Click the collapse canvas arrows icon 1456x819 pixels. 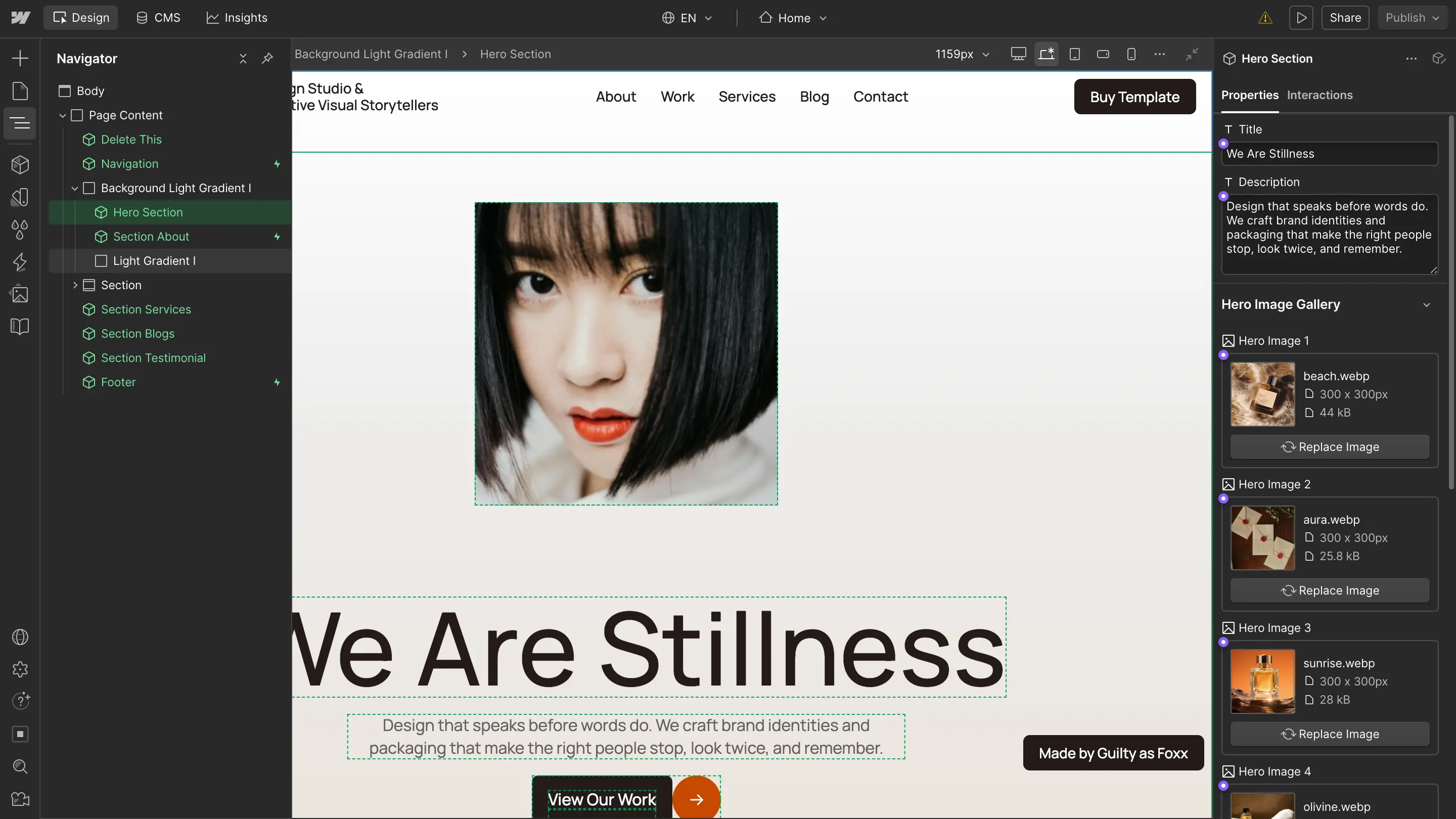[1192, 54]
